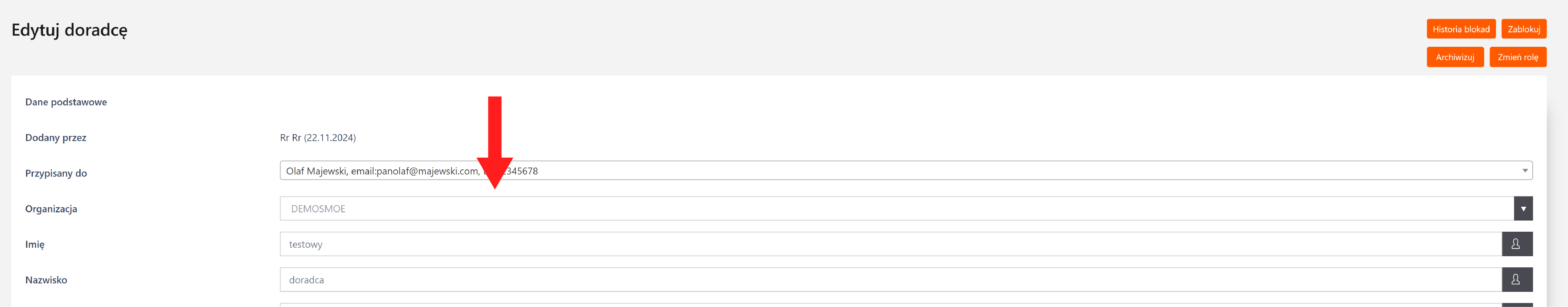Screen dimensions: 1568x307
Task: Click the Archiwizuj button
Action: [1454, 57]
